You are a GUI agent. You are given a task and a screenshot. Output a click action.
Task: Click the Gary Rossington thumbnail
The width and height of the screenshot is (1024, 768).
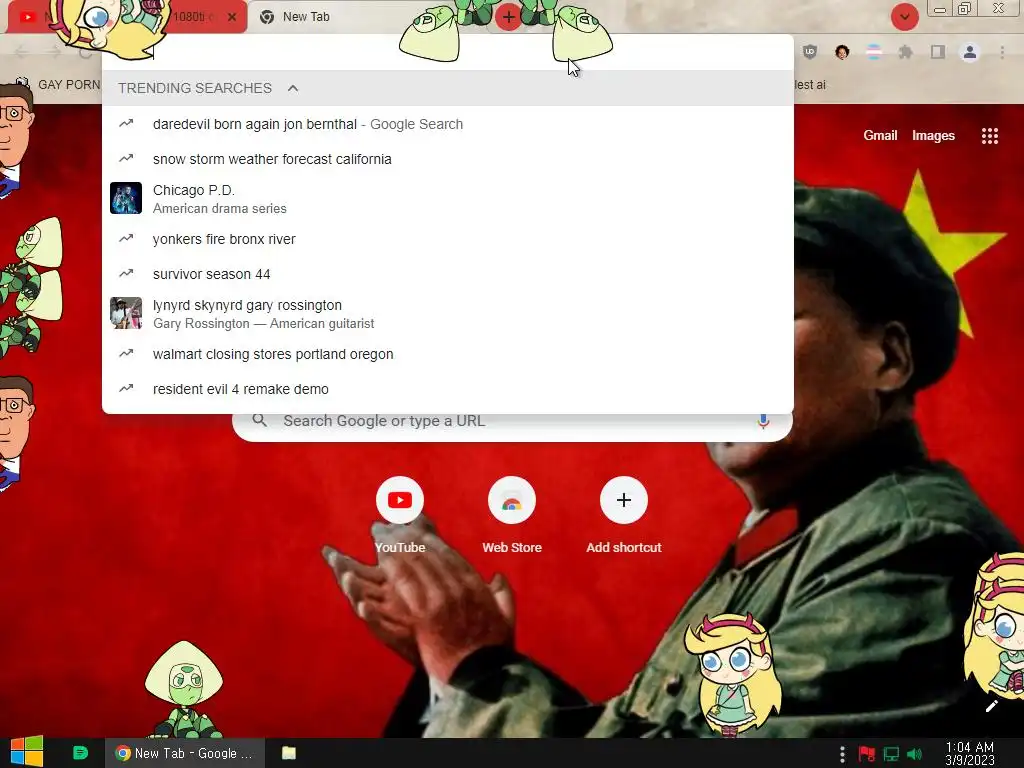126,313
